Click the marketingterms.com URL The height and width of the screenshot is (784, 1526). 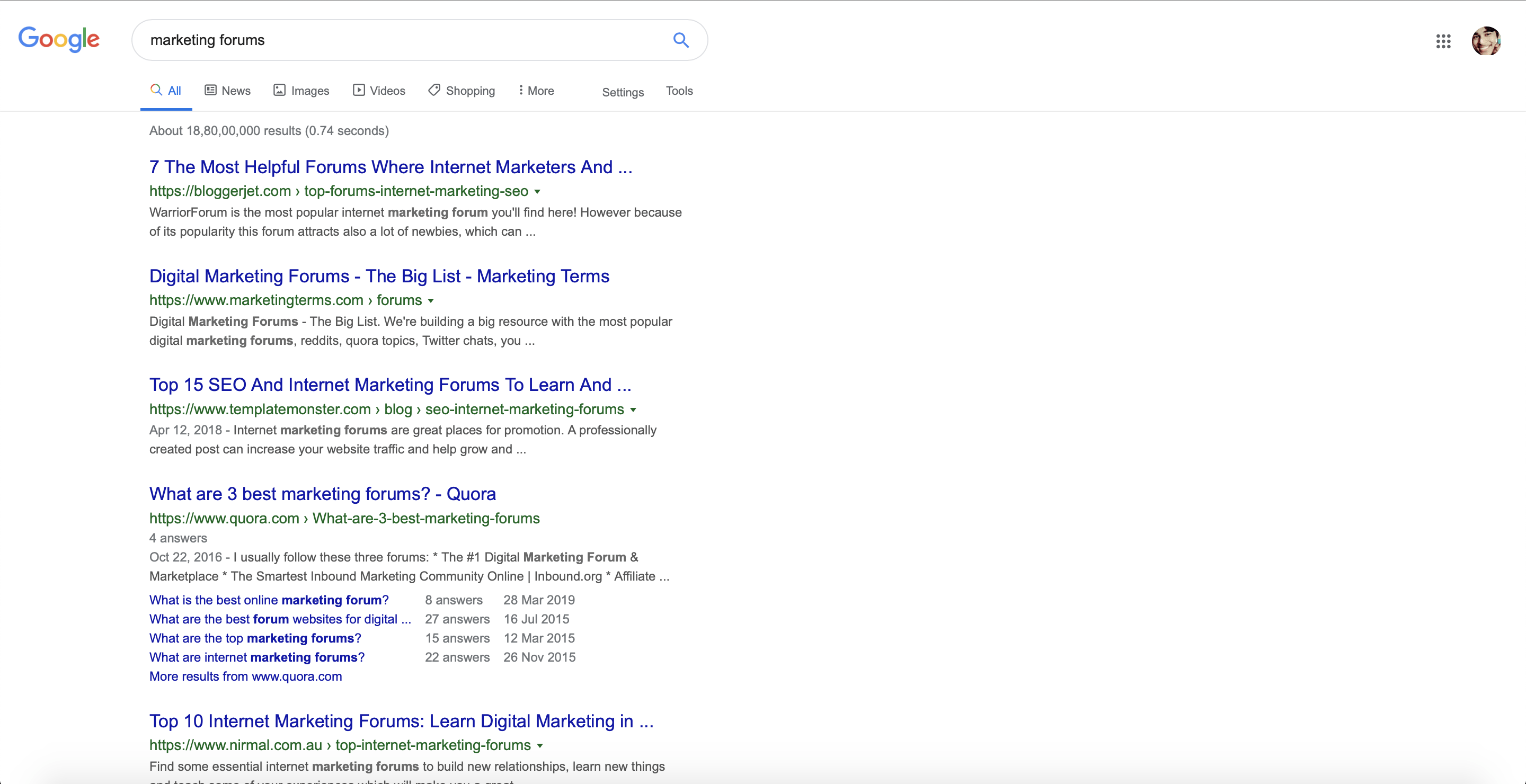coord(286,300)
